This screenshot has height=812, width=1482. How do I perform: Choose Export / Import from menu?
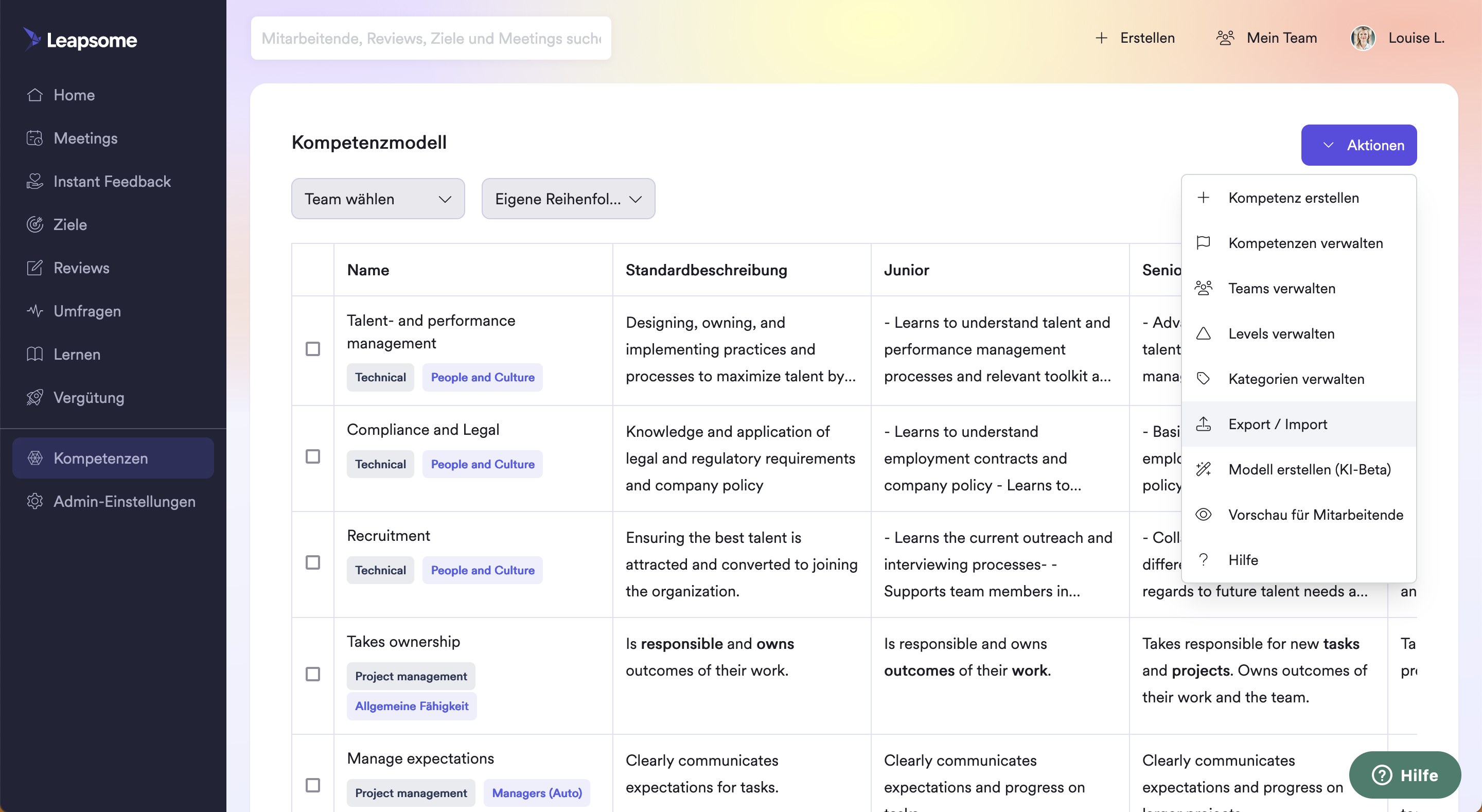coord(1277,424)
